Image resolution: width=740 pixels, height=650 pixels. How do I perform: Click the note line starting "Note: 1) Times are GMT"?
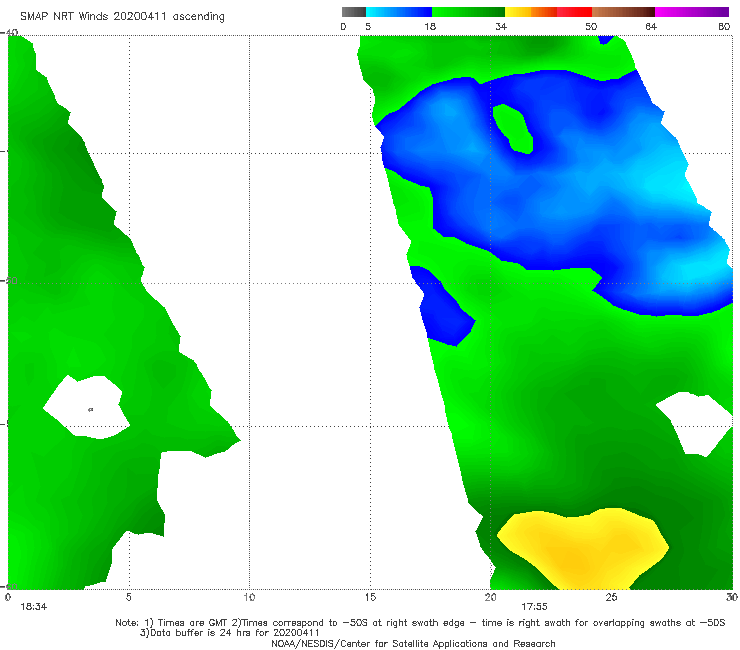pyautogui.click(x=420, y=623)
